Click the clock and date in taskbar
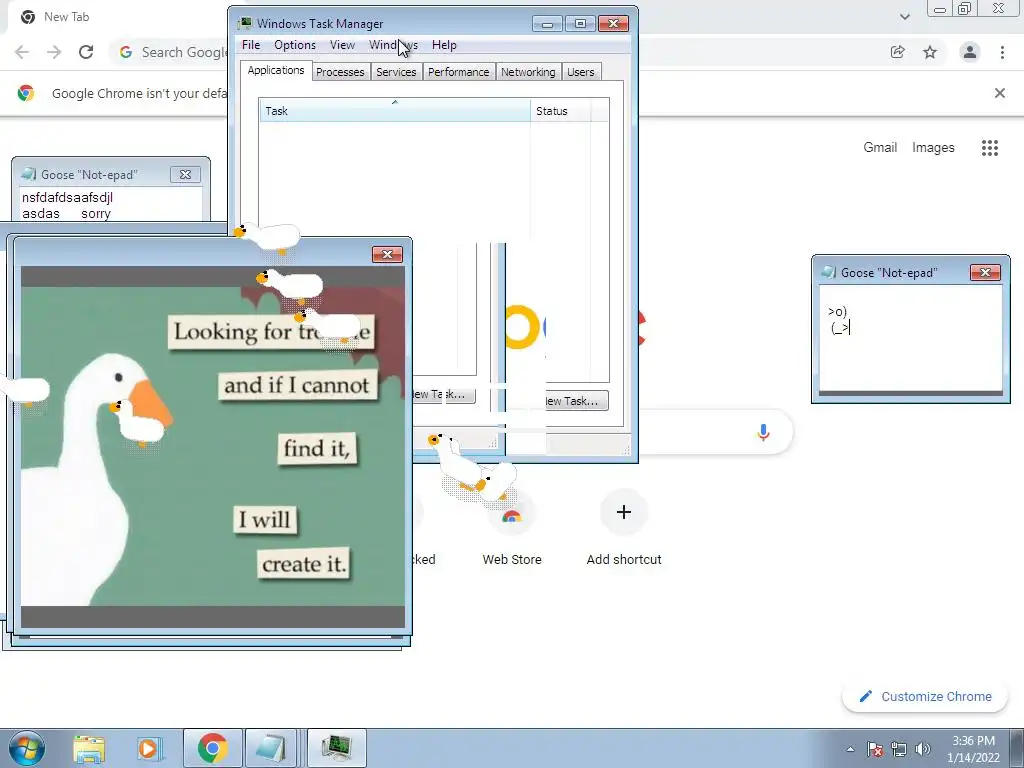The width and height of the screenshot is (1024, 768). click(x=973, y=748)
